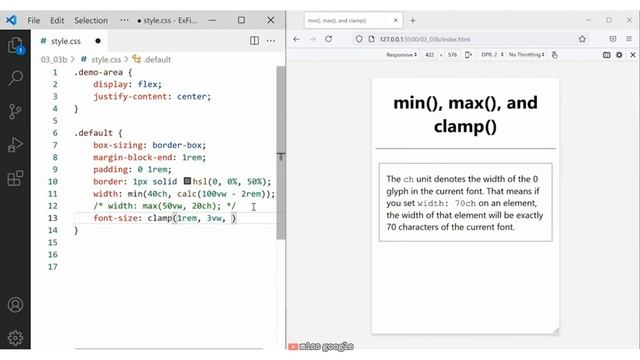Screen dimensions: 640x360
Task: Open editor More Actions menu
Action: [x=271, y=40]
